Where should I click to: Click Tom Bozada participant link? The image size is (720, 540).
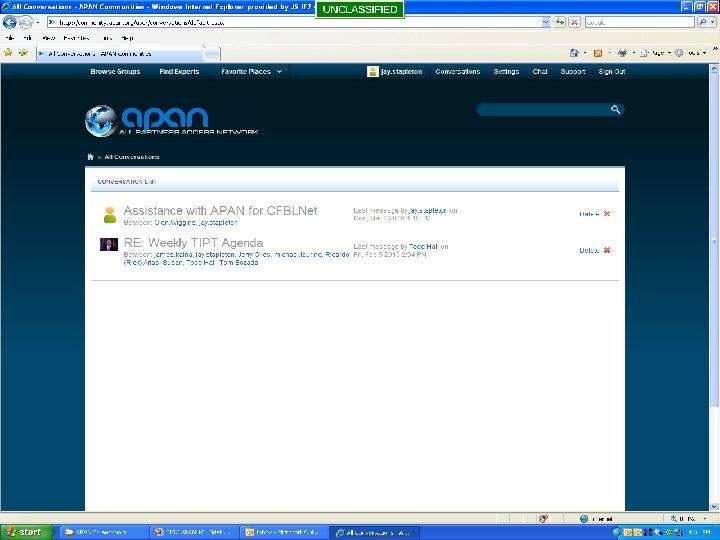tap(238, 263)
